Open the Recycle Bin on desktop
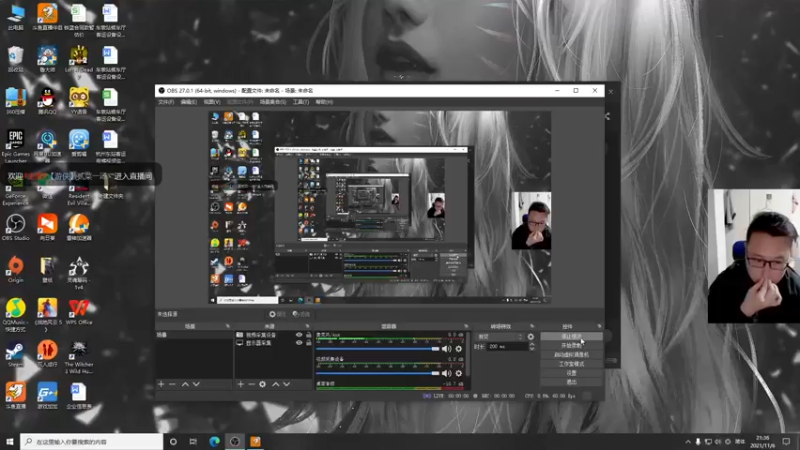The height and width of the screenshot is (450, 800). [15, 59]
